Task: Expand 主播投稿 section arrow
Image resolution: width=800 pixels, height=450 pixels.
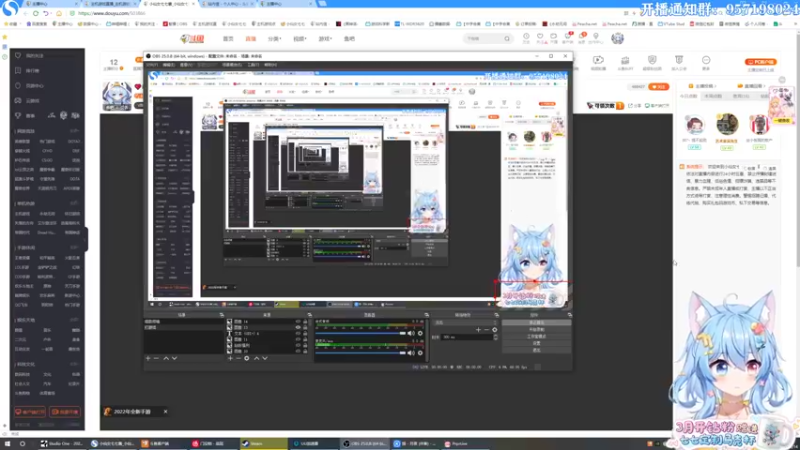Action: coord(717,86)
